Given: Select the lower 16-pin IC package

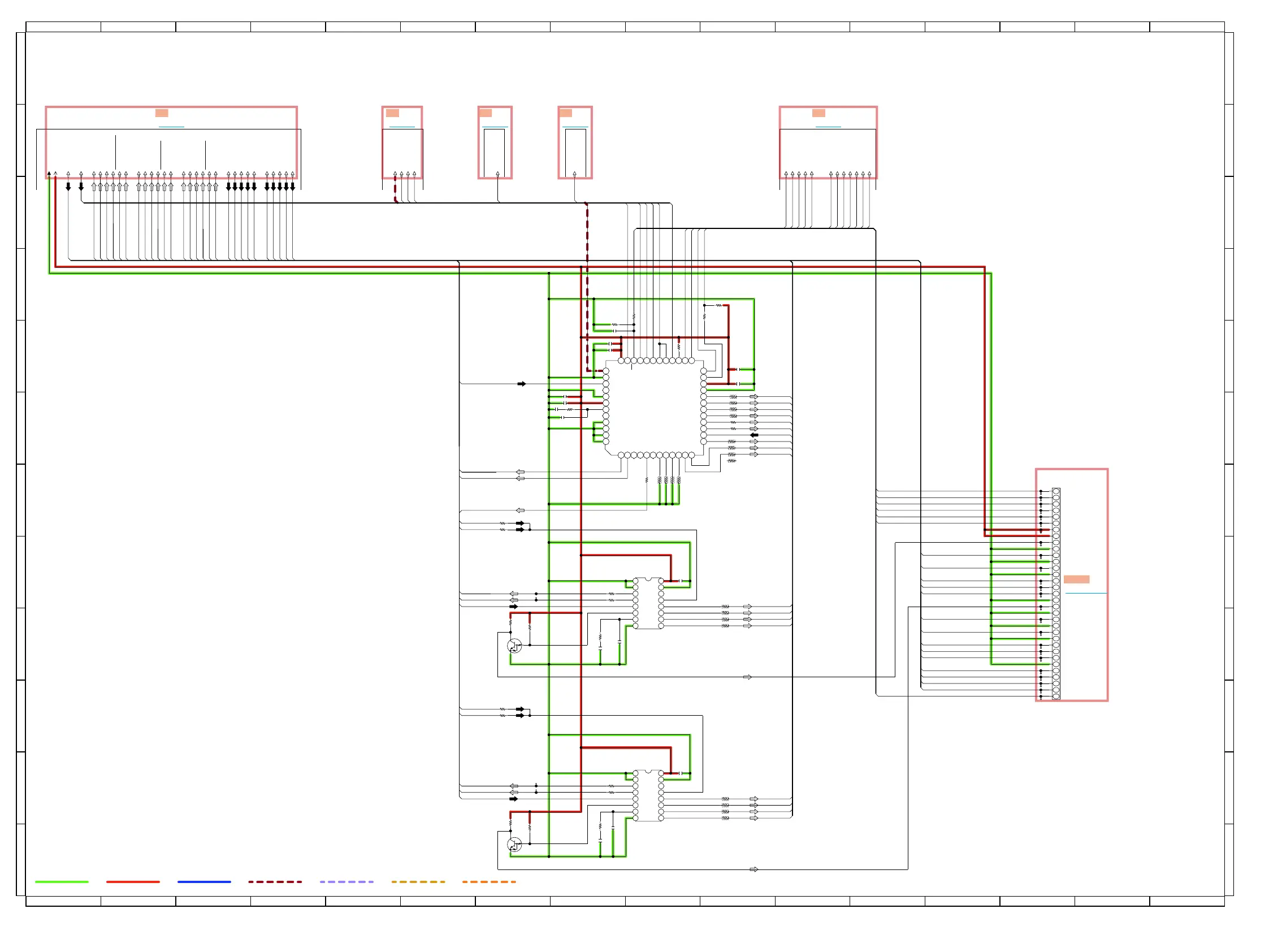Looking at the screenshot, I should 648,795.
